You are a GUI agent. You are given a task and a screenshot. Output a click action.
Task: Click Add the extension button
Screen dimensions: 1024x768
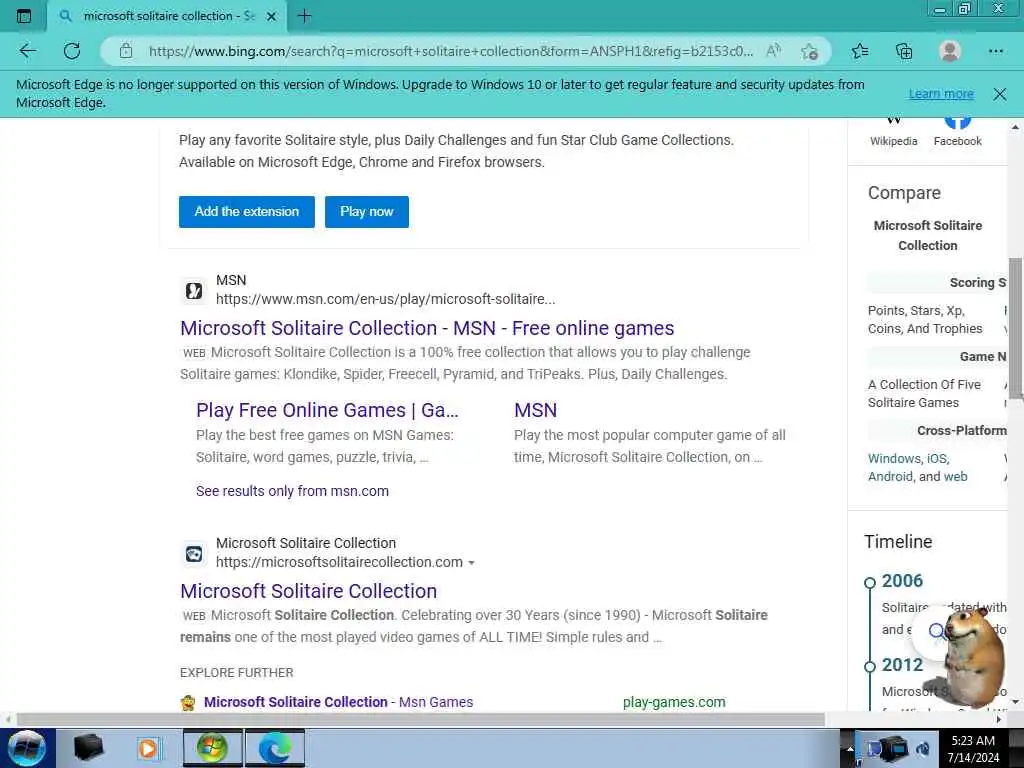(247, 212)
